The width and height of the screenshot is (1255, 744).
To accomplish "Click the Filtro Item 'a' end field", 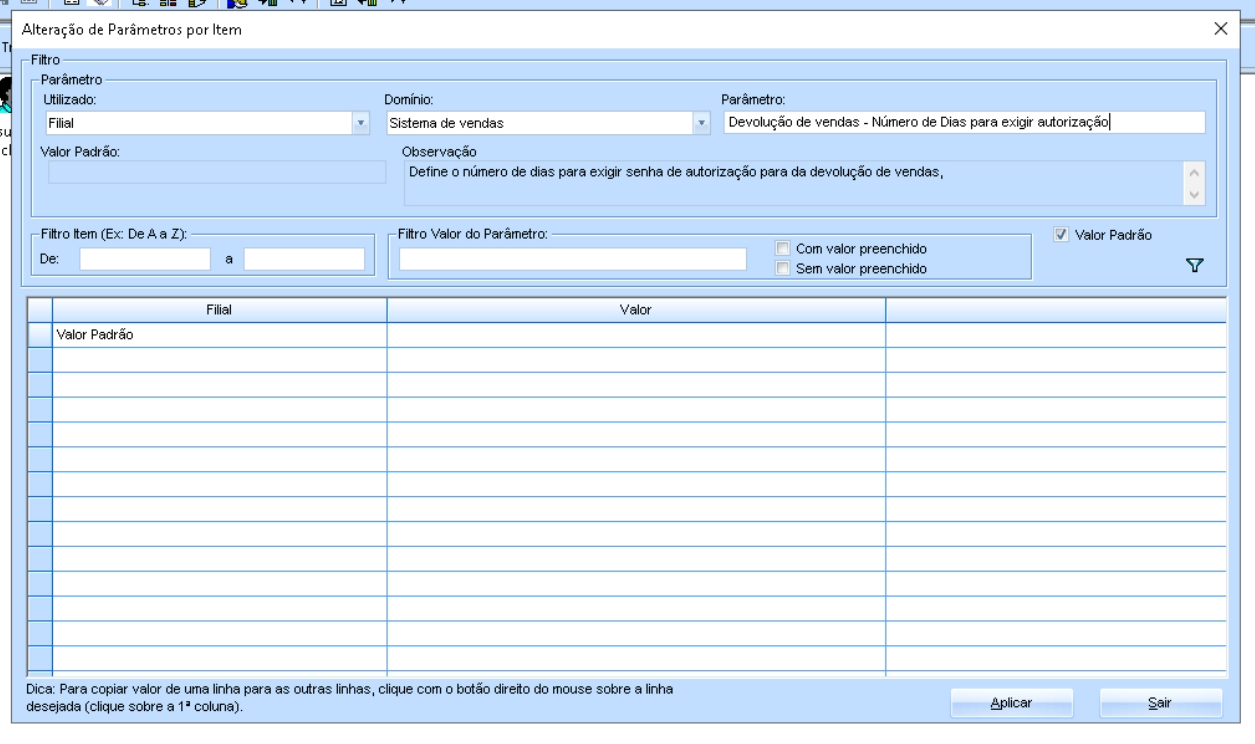I will (x=304, y=259).
